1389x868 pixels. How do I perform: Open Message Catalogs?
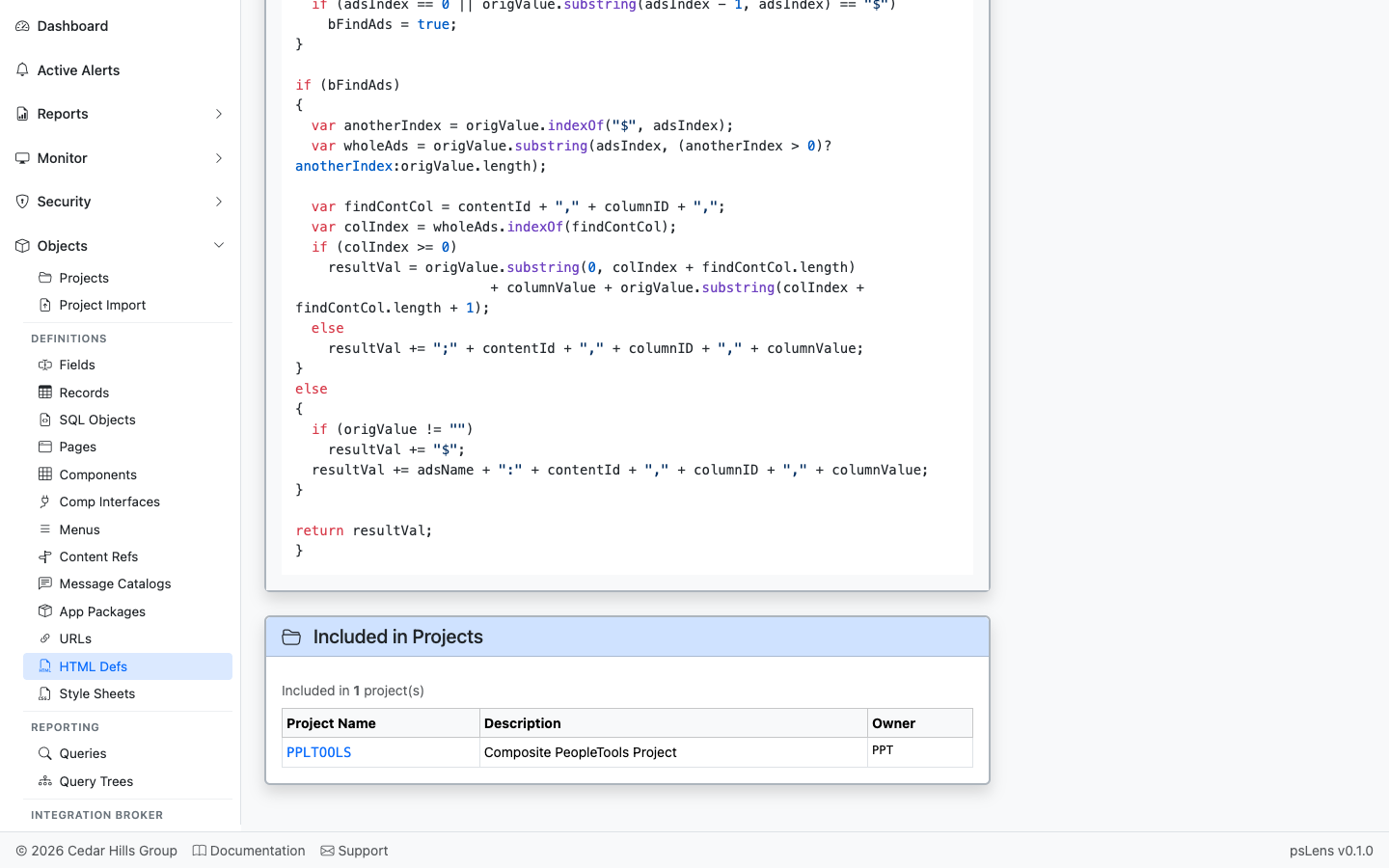click(115, 583)
